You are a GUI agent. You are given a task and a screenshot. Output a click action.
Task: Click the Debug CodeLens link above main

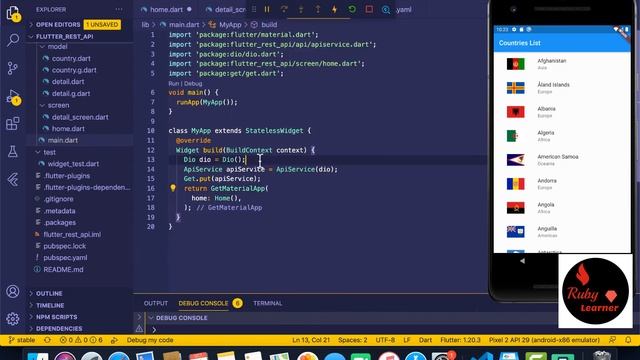point(193,83)
